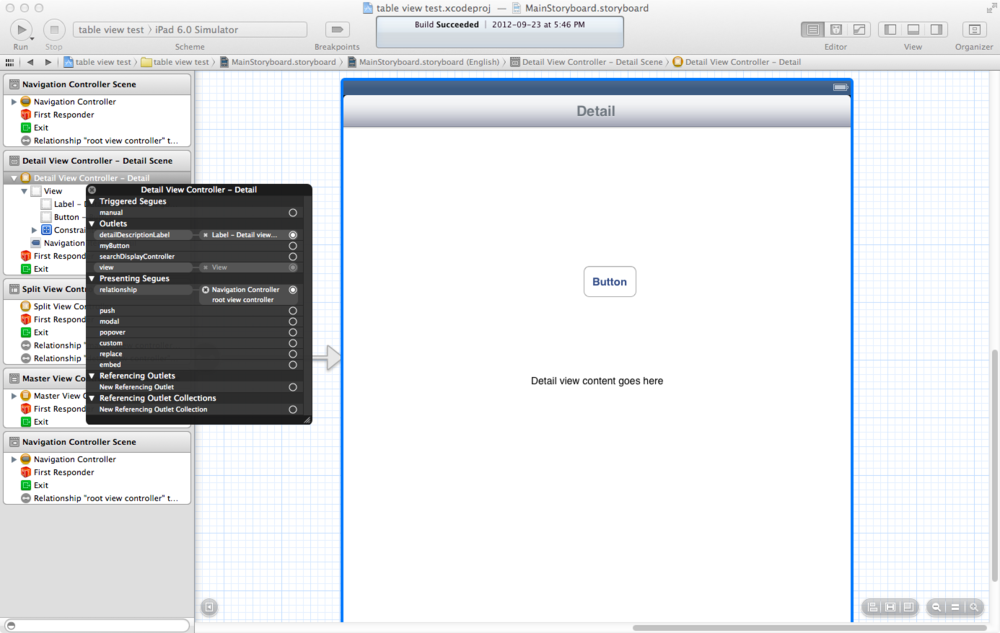The image size is (1000, 633).
Task: Click the Button on the Detail canvas
Action: [609, 282]
